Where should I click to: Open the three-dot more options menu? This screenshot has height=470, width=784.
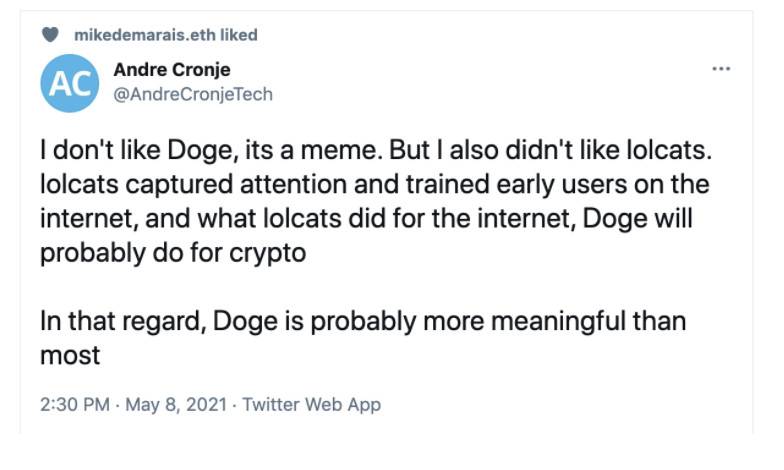coord(720,69)
